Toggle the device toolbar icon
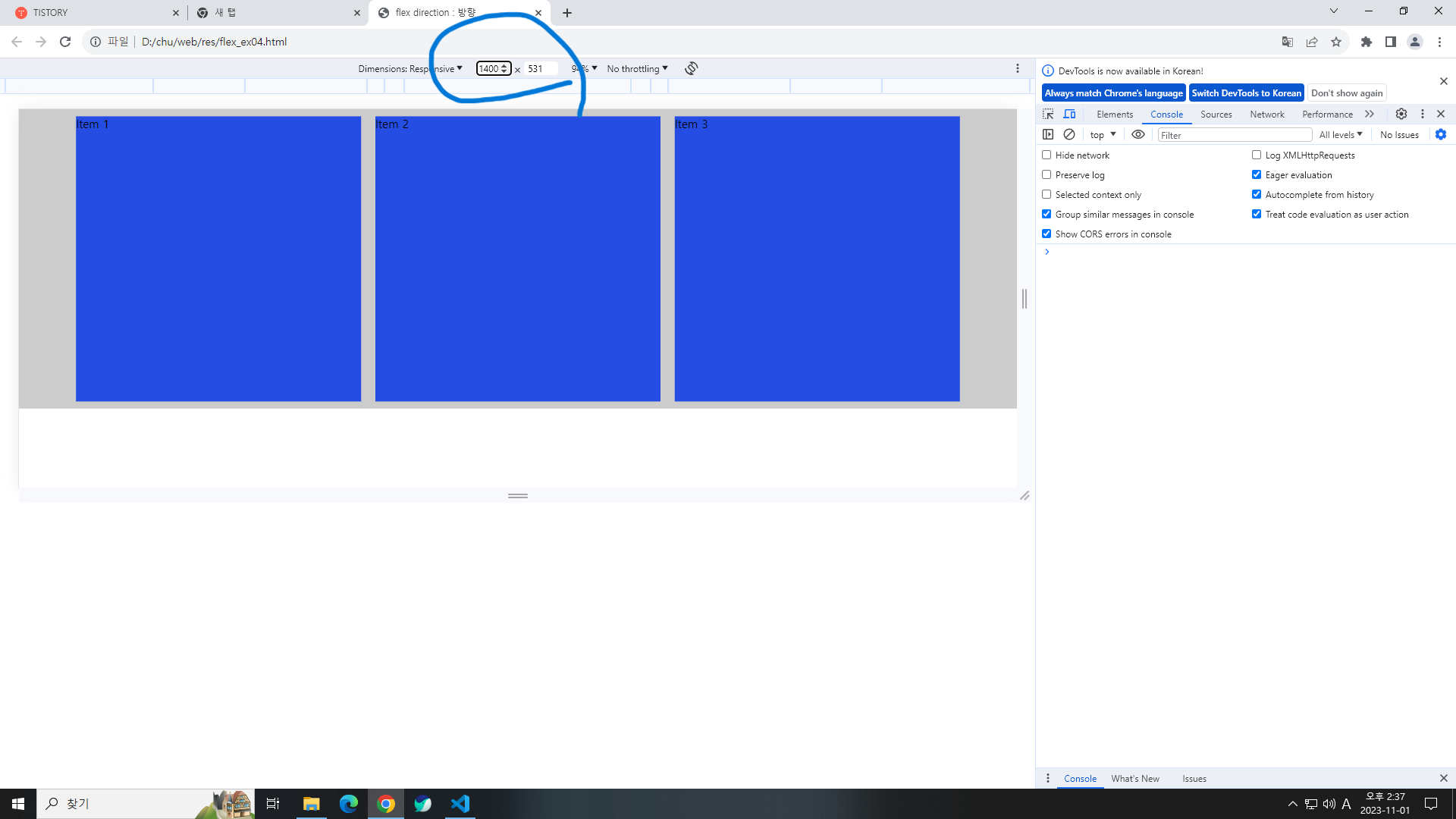The height and width of the screenshot is (819, 1456). [1069, 114]
